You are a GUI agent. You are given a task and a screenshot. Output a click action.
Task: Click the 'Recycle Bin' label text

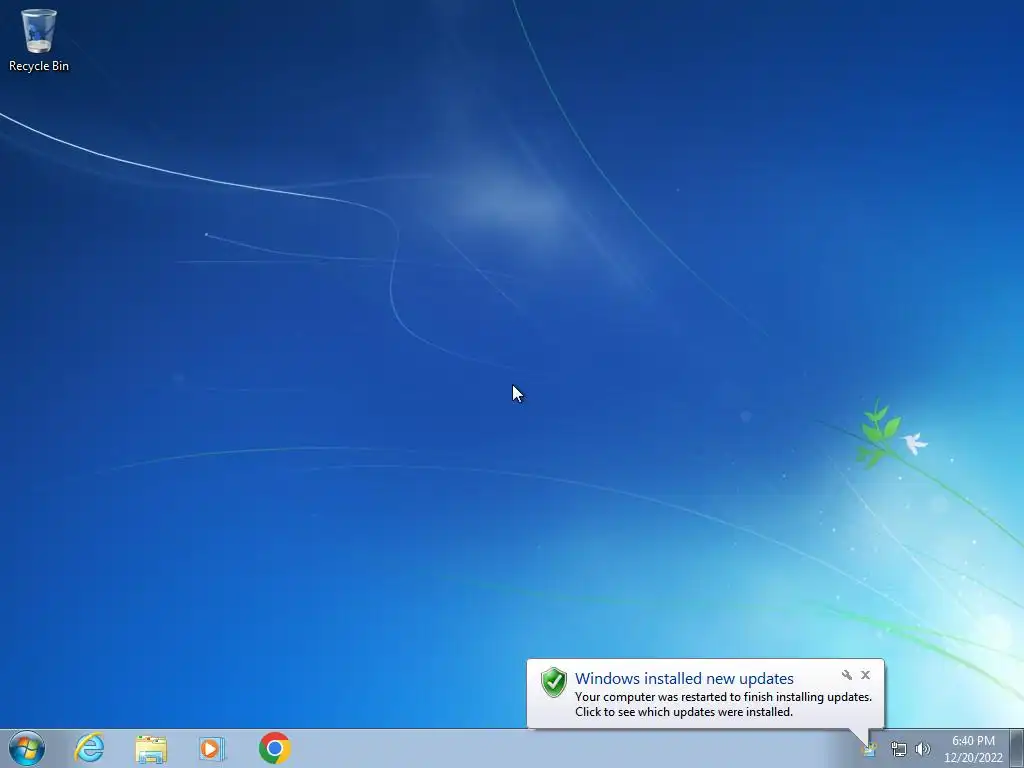click(x=39, y=66)
